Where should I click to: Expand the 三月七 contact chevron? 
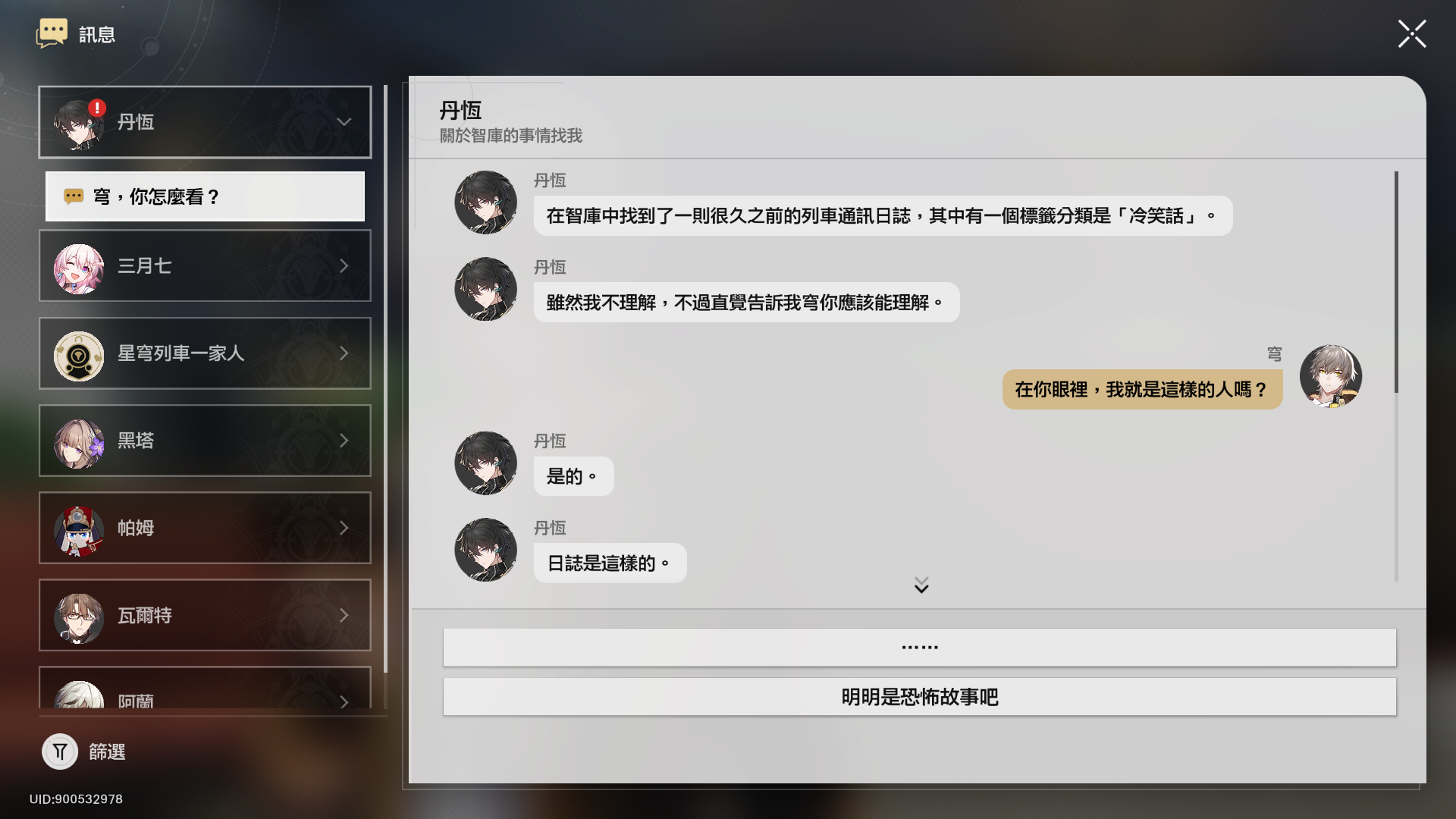pyautogui.click(x=344, y=266)
